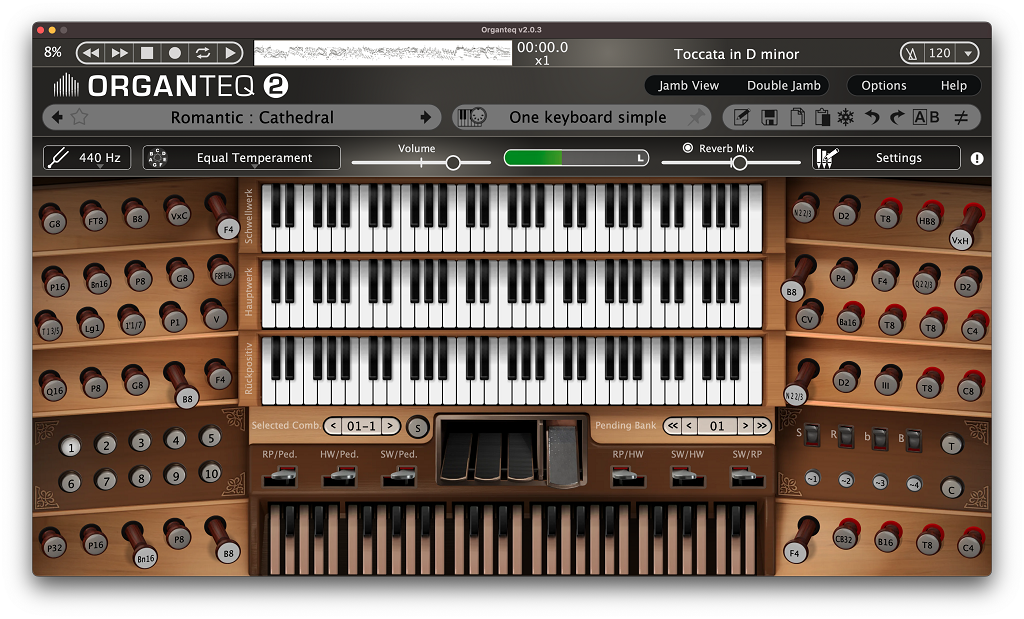1024x619 pixels.
Task: Toggle the Reverb Mix radio button
Action: click(x=688, y=148)
